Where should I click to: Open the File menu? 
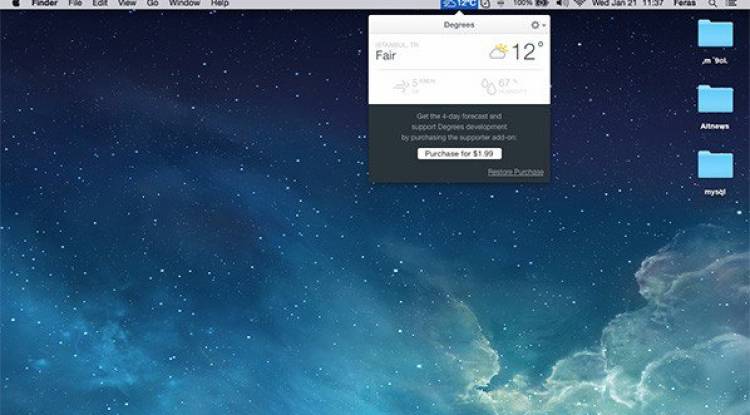[x=75, y=3]
